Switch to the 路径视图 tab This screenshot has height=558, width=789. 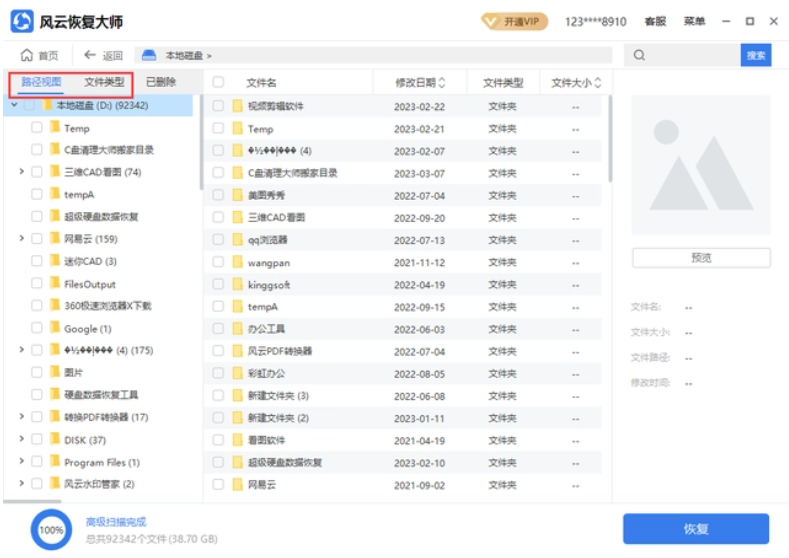[x=41, y=82]
